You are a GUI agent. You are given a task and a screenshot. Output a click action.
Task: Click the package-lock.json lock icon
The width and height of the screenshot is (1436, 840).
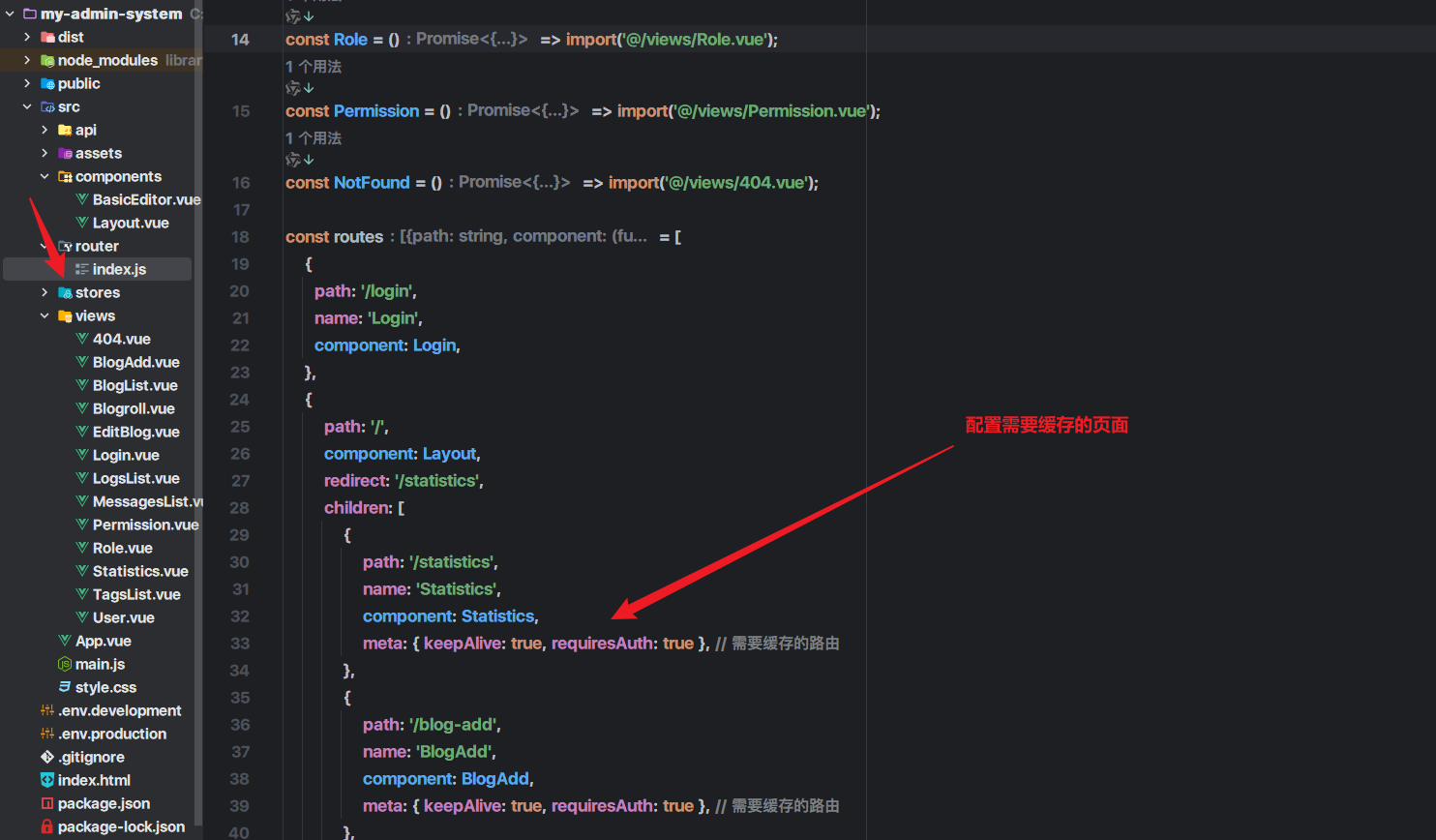(47, 826)
